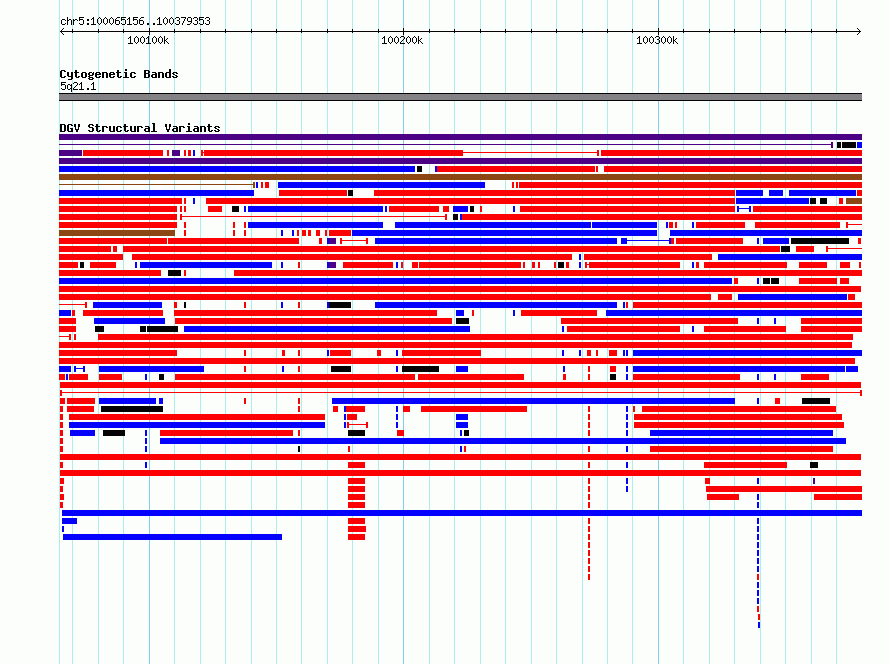The image size is (890, 664).
Task: Click the right arrowhead of the ruler
Action: click(859, 31)
